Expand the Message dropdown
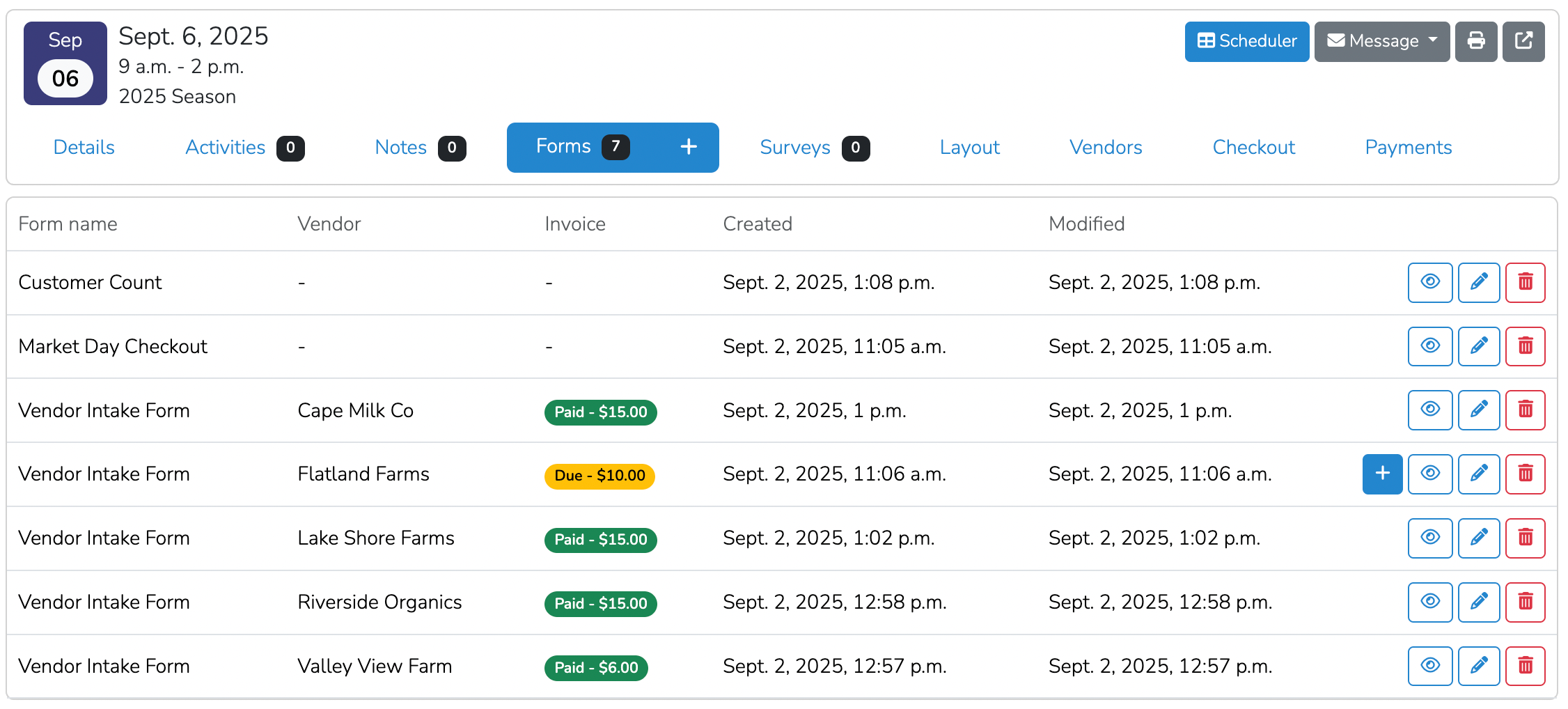Image resolution: width=1568 pixels, height=709 pixels. coord(1381,41)
